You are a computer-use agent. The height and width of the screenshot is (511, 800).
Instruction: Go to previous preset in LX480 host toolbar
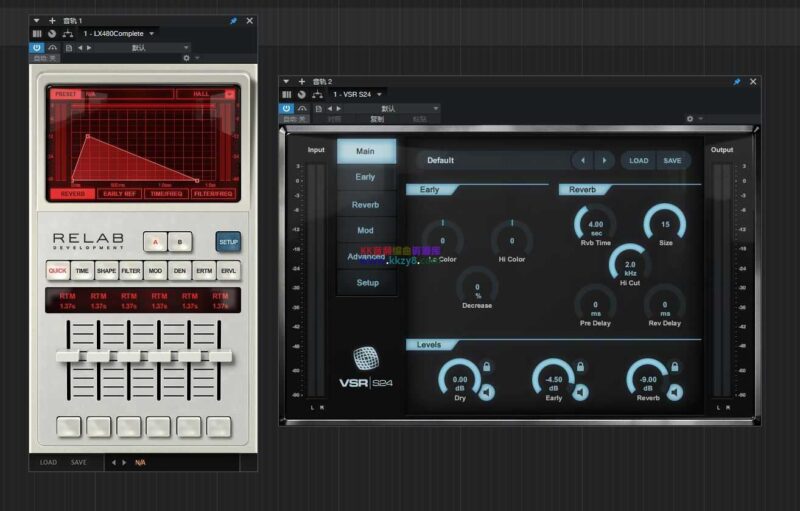coord(80,47)
